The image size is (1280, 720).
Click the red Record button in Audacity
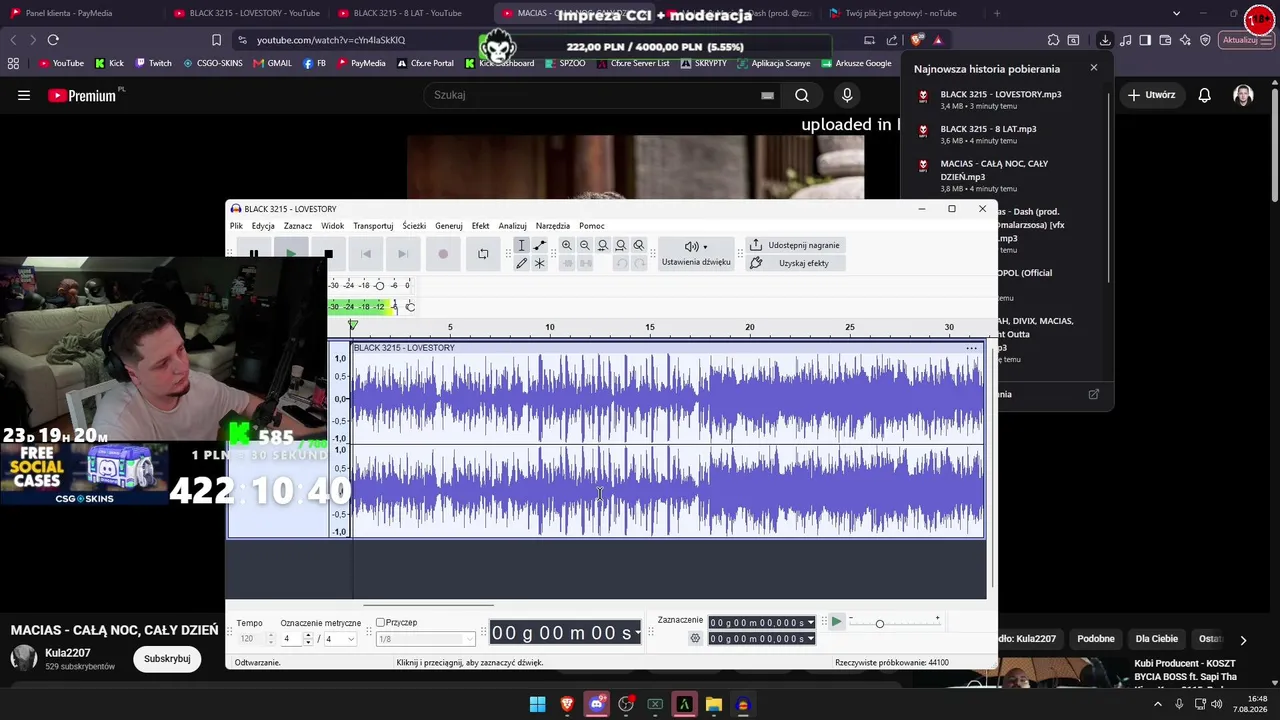point(443,254)
